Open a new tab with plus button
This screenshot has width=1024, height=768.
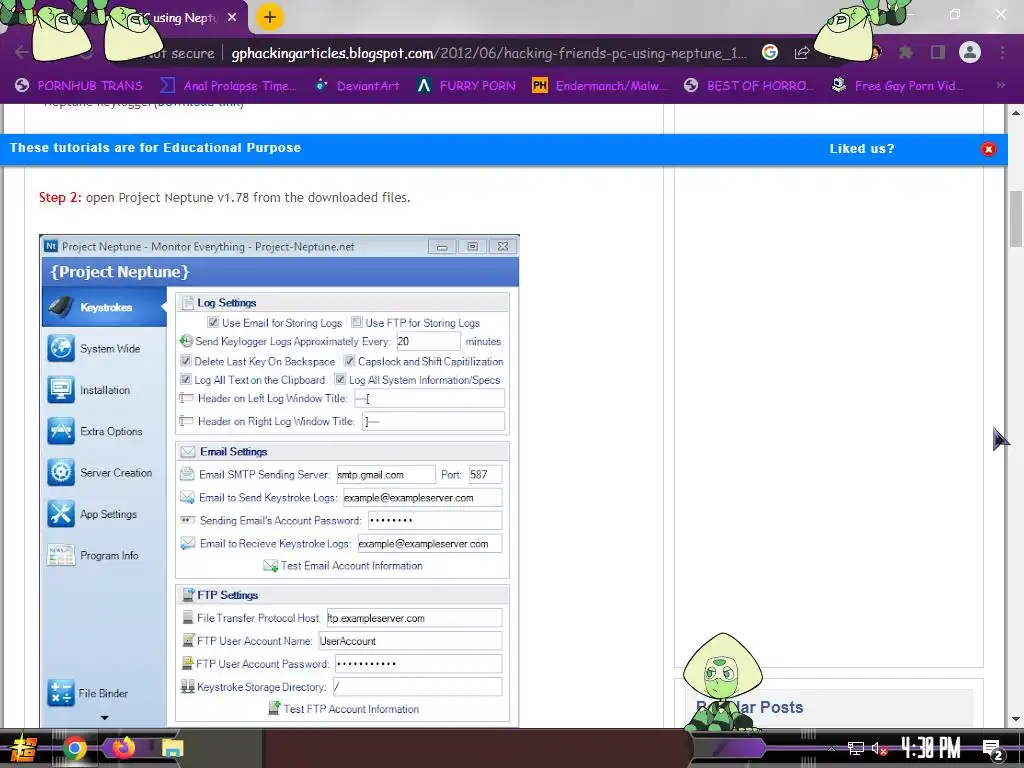[270, 18]
